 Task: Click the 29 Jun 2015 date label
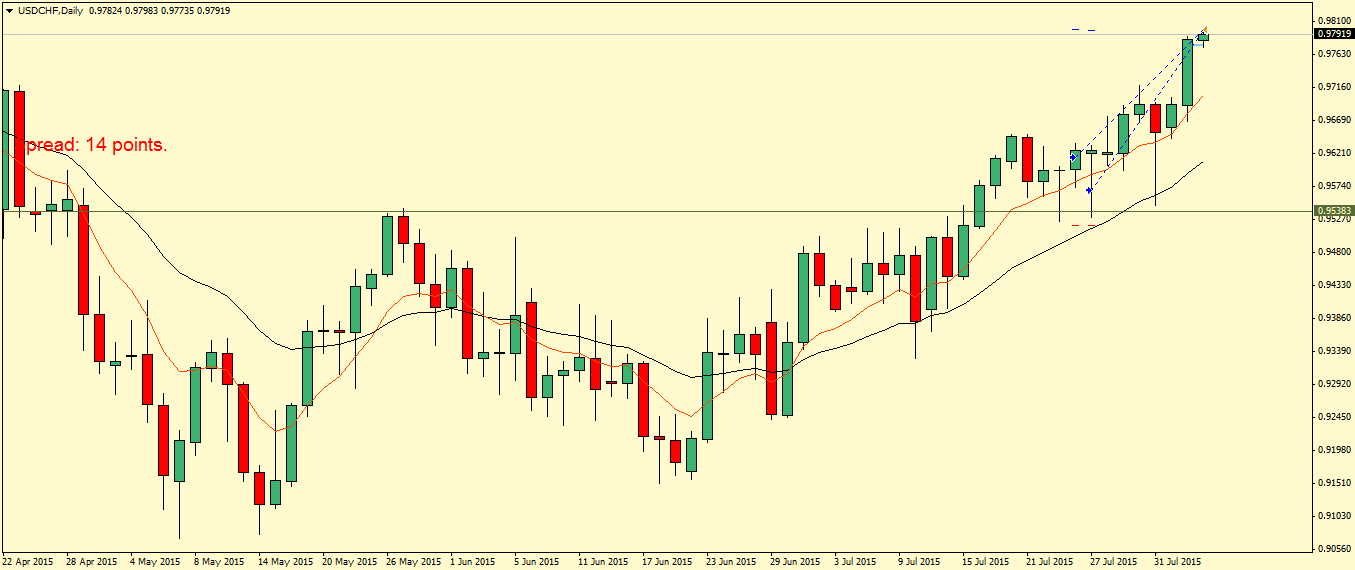click(x=796, y=562)
